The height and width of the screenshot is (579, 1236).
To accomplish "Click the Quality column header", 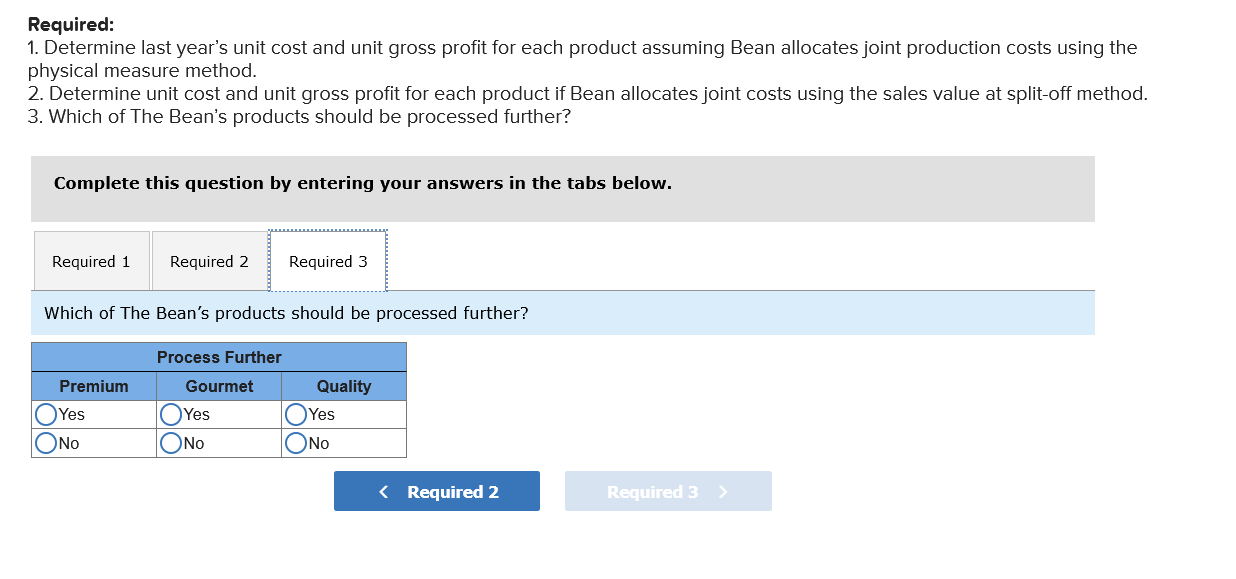I will [344, 386].
